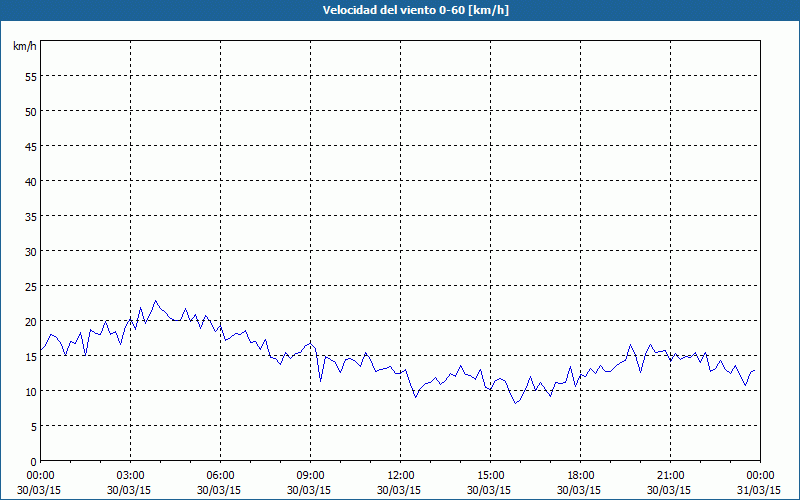Click the y-axis value '10'
This screenshot has height=500, width=800.
click(31, 392)
